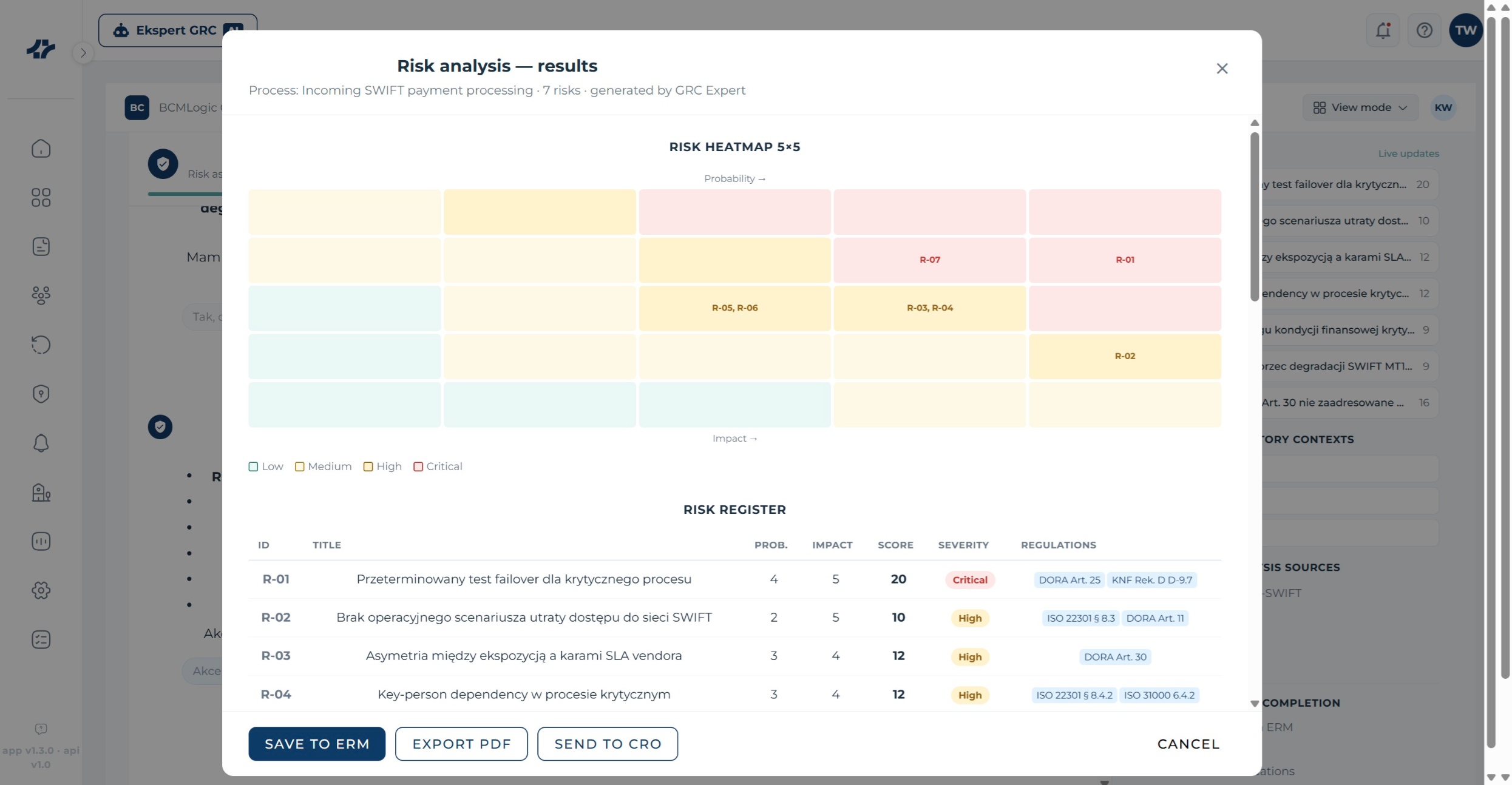Expand the sidebar with chevron arrow

pos(83,53)
